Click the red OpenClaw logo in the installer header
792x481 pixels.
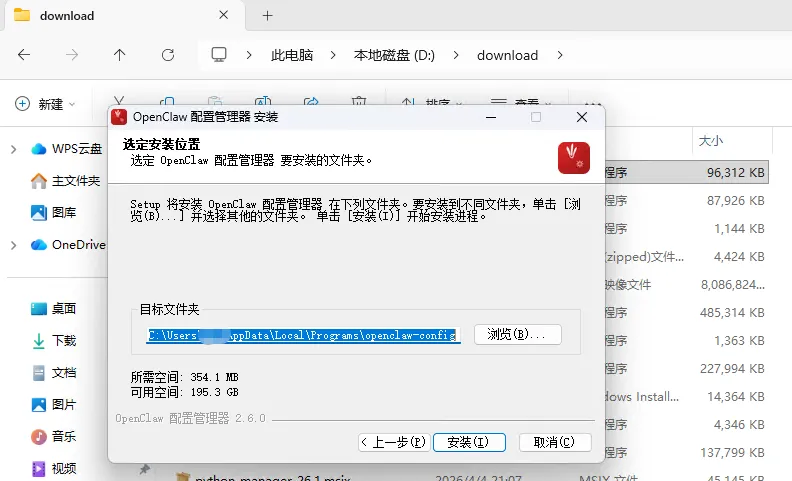pos(574,158)
